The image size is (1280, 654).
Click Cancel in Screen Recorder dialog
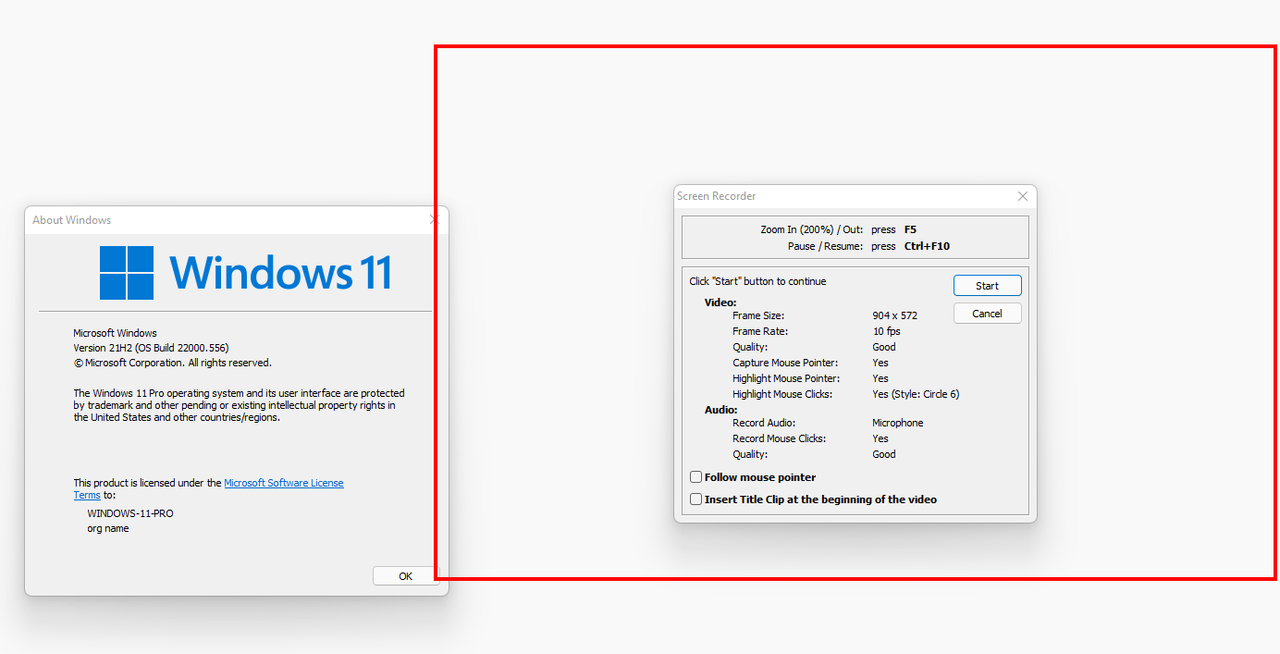coord(987,314)
